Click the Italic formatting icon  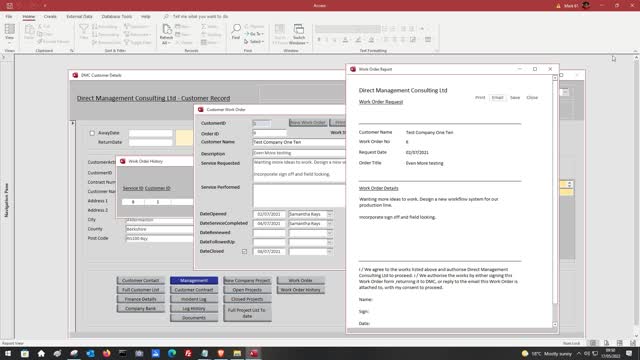coord(327,40)
